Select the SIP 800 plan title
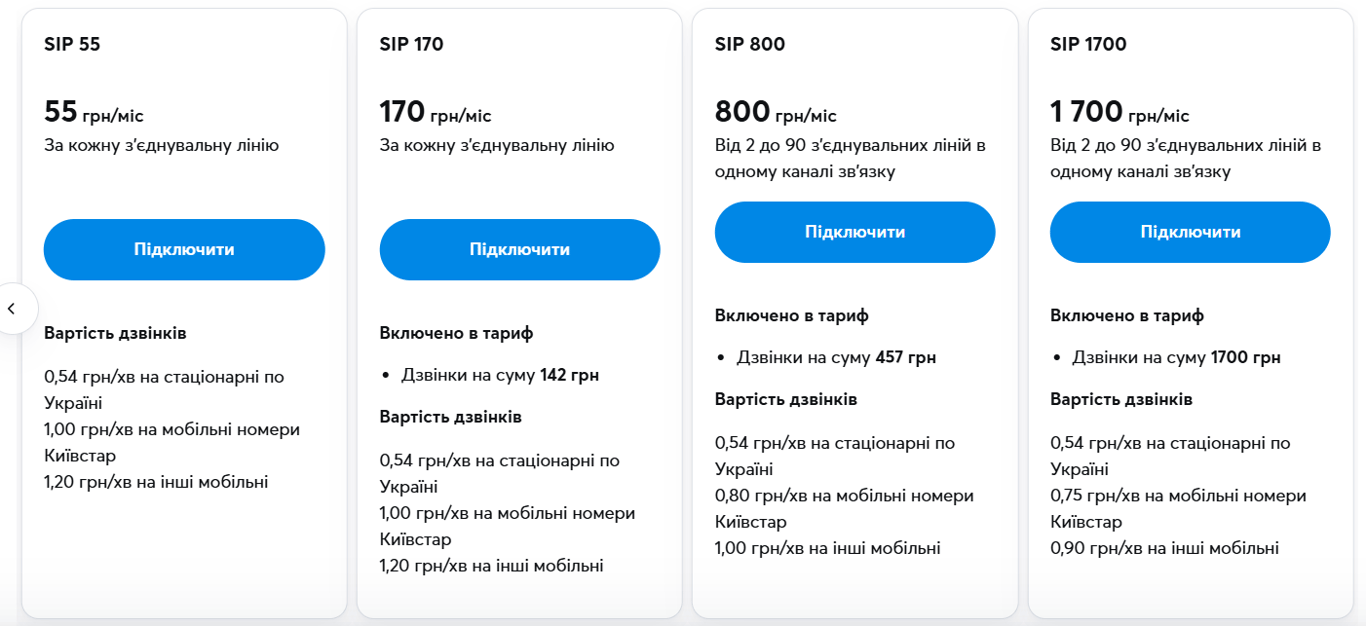This screenshot has width=1366, height=626. pos(748,44)
